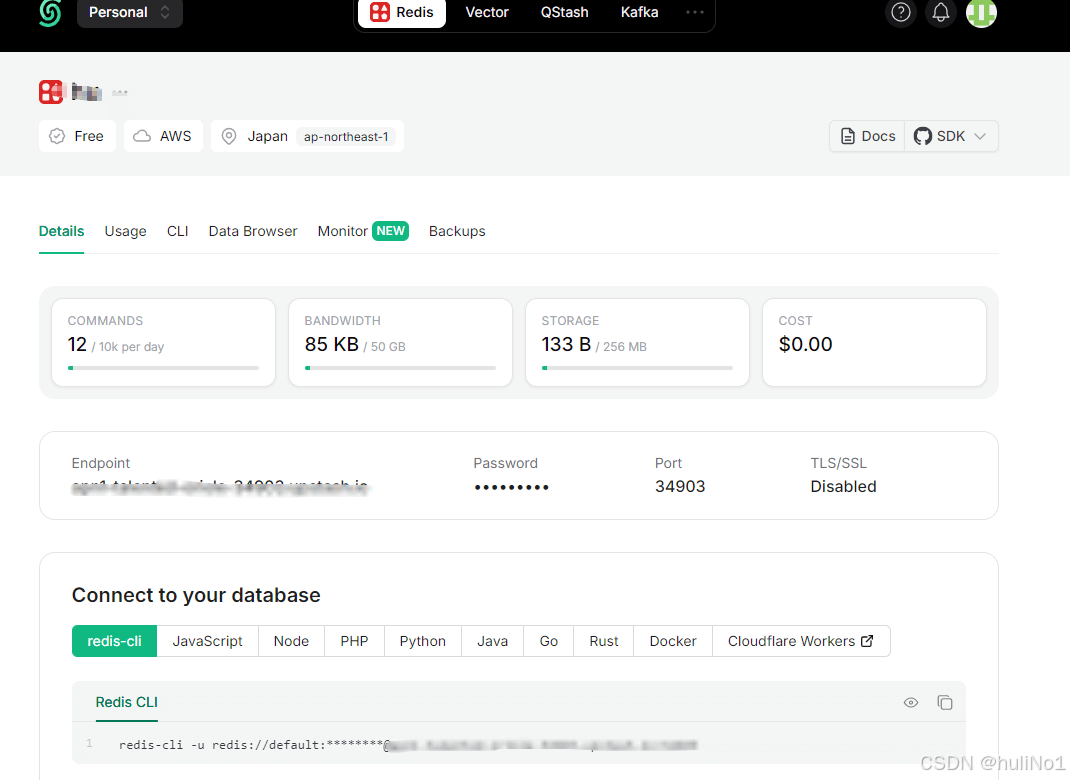Screen dimensions: 1070x780
Task: Click the Bandwidth usage progress bar
Action: tap(400, 368)
